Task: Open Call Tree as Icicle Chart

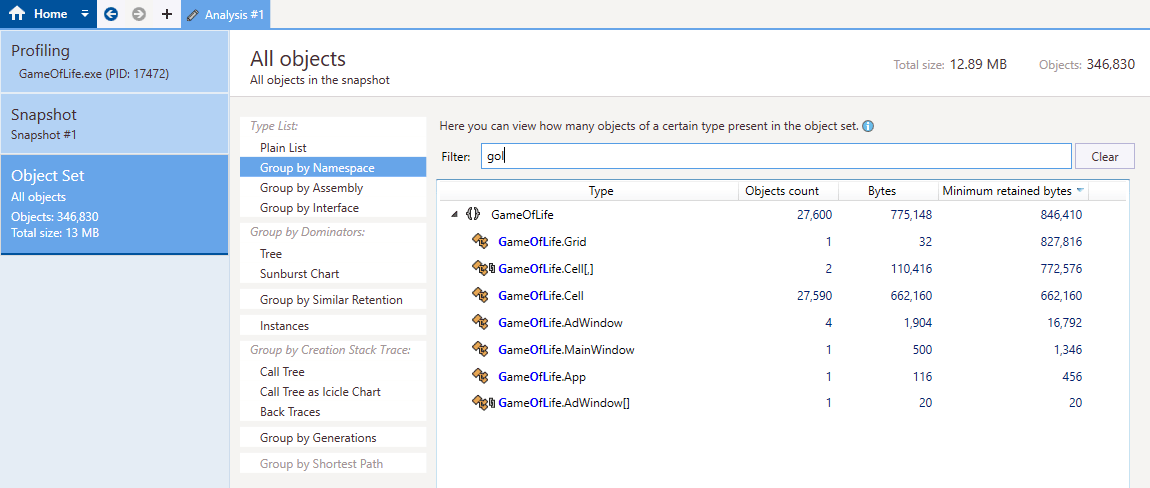Action: coord(320,392)
